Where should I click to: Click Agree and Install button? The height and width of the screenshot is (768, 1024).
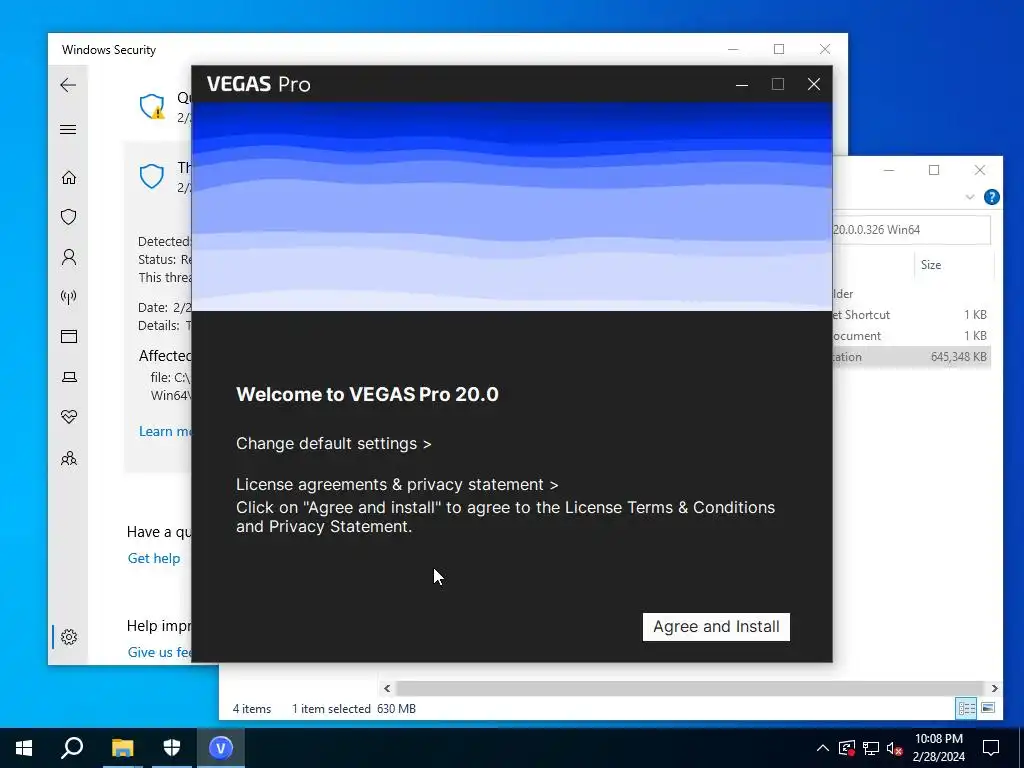[x=716, y=626]
